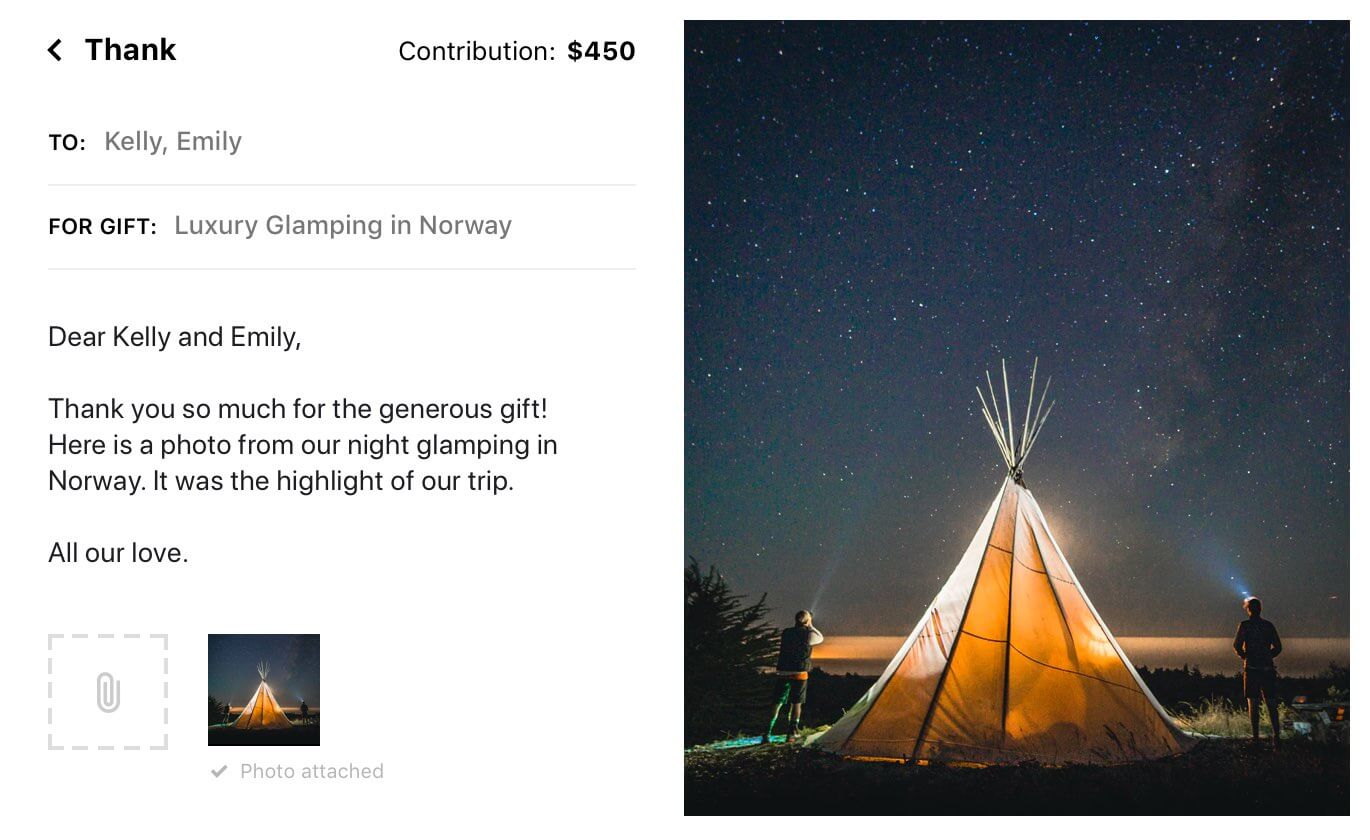Image resolution: width=1370 pixels, height=840 pixels.
Task: Collapse the thank-you note view with back arrow
Action: (x=55, y=49)
